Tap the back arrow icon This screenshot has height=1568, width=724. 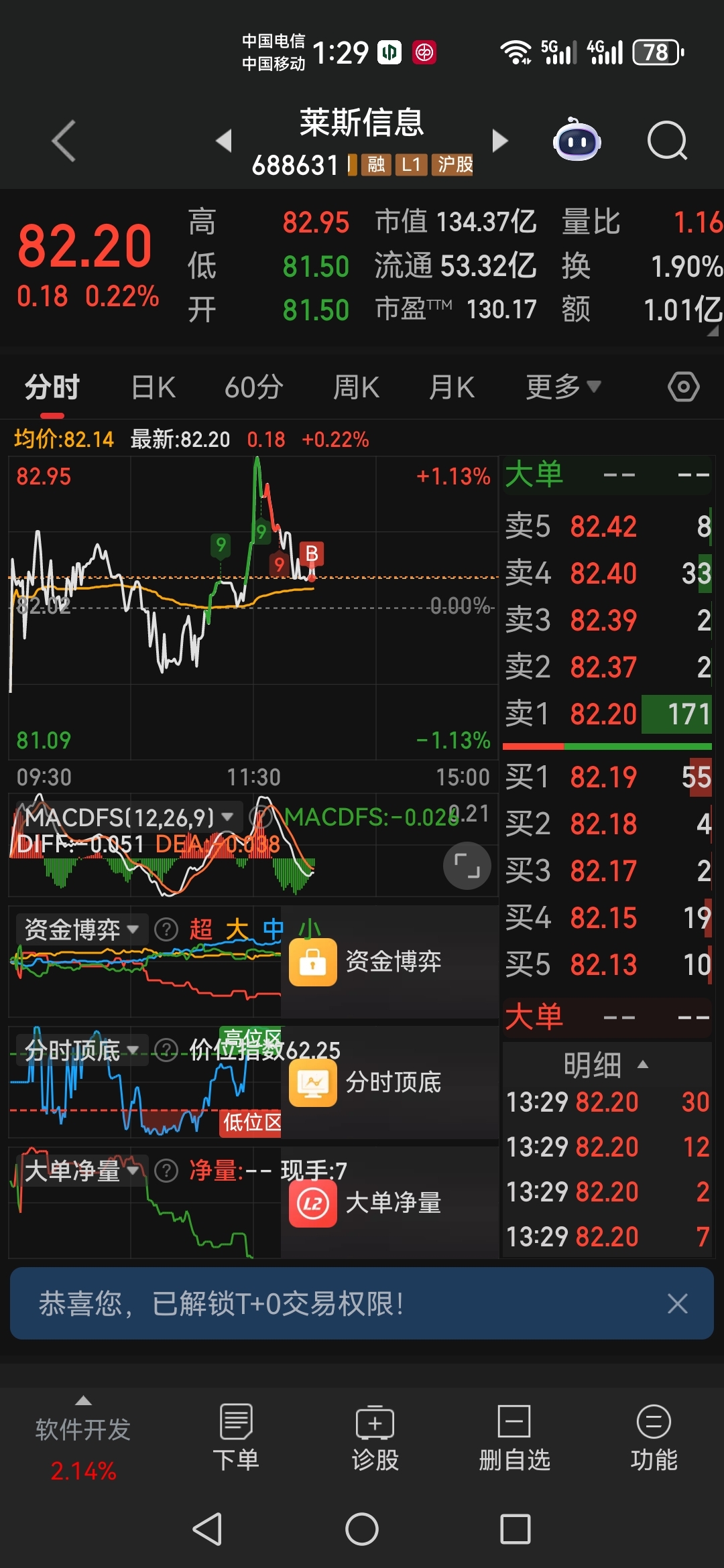(x=64, y=141)
